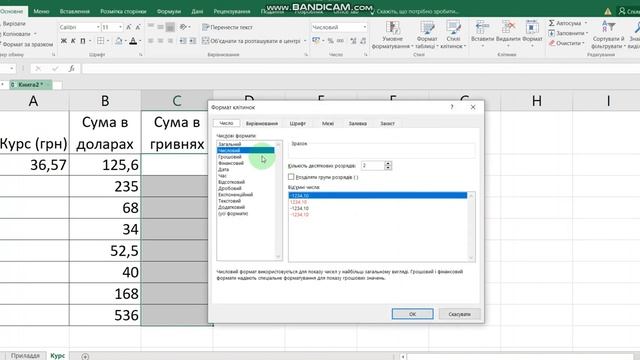Viewport: 640px width, 360px height.
Task: Click Cut (Вирізати) in clipboard group
Action: tap(14, 24)
